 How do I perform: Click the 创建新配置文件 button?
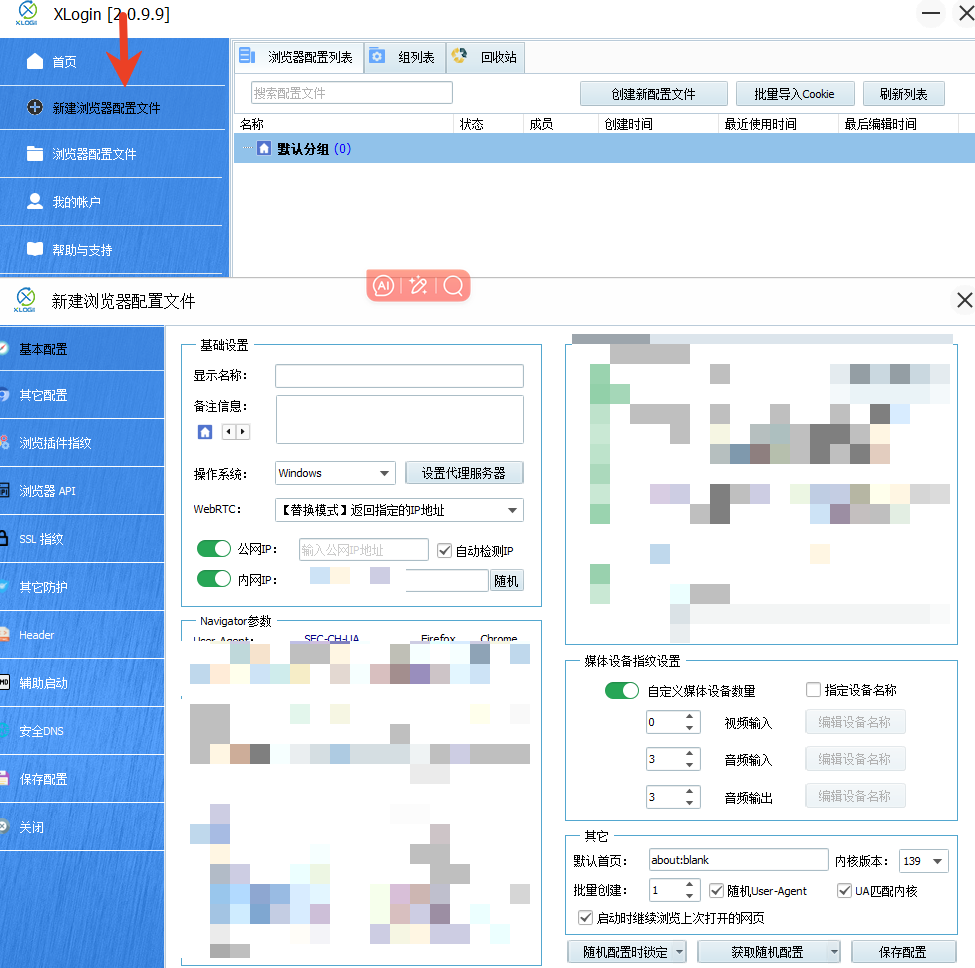(x=654, y=94)
